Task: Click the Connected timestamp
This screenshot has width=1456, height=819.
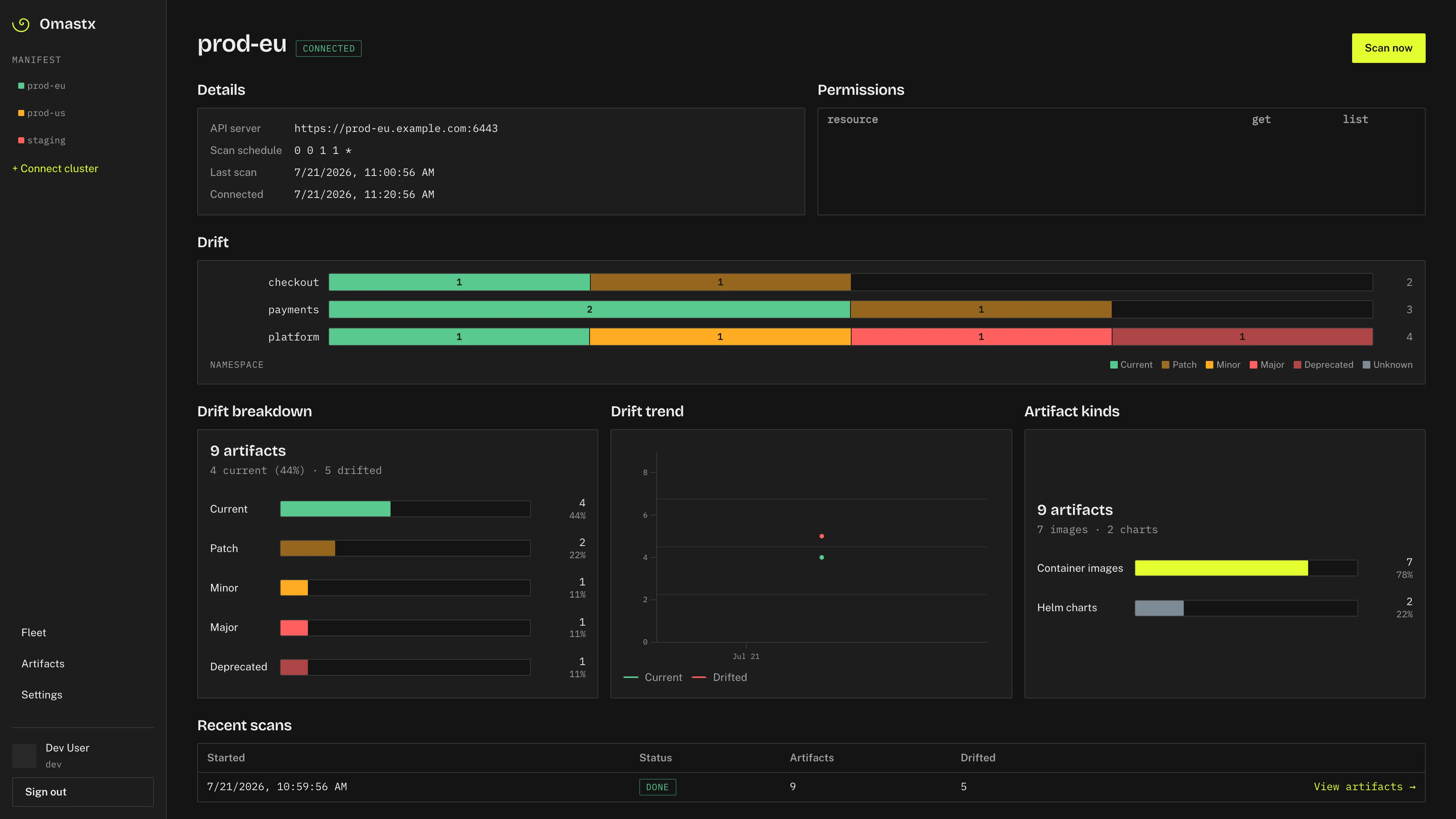Action: tap(364, 195)
